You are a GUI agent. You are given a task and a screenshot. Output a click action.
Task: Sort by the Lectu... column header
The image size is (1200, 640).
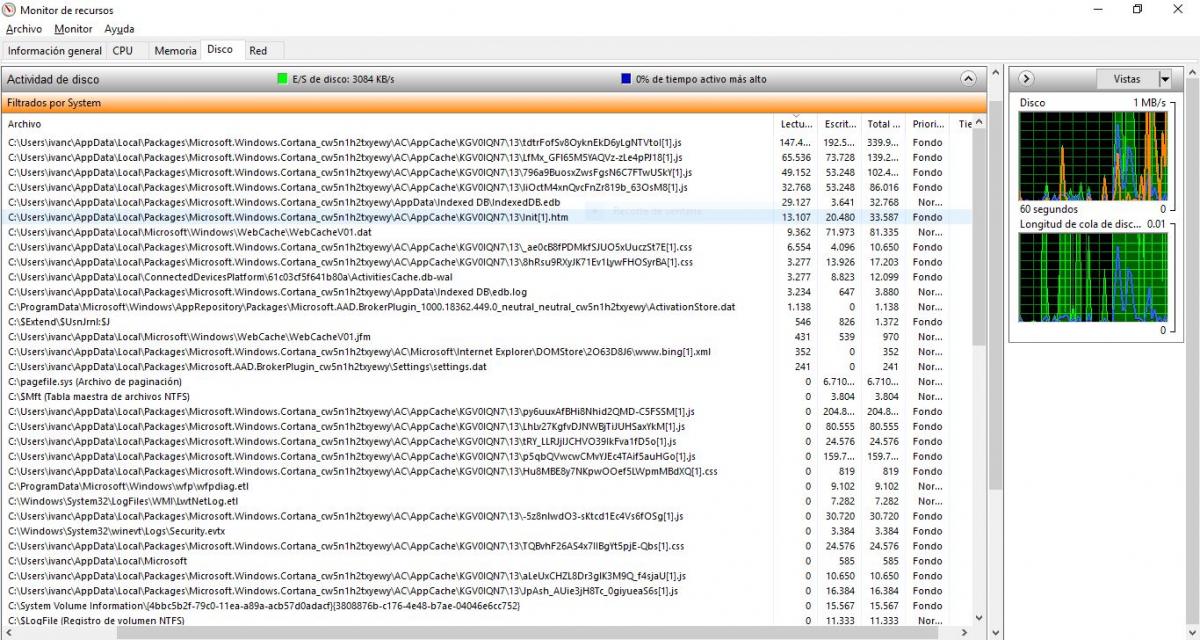tap(797, 124)
